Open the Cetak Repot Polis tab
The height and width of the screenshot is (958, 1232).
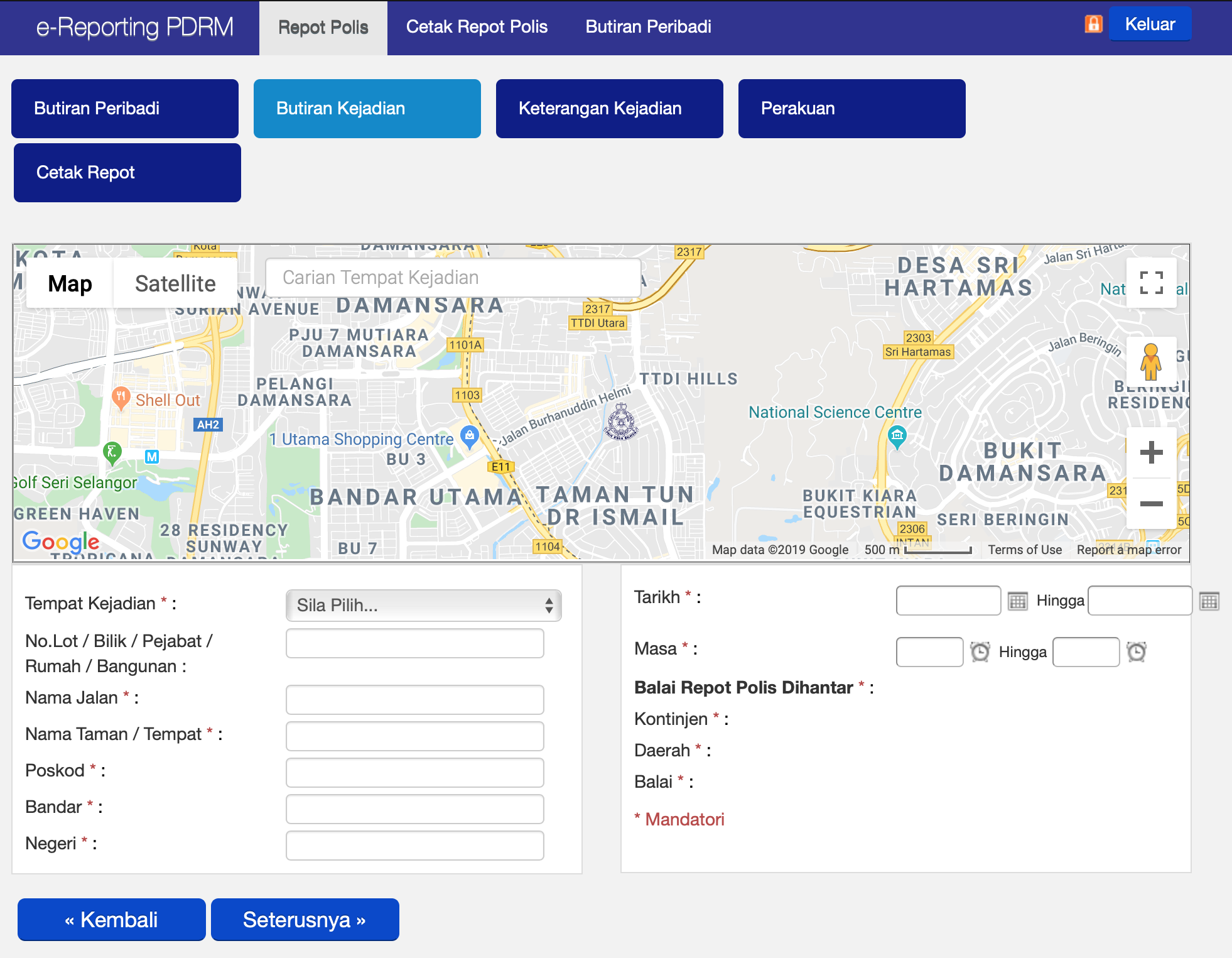pyautogui.click(x=477, y=27)
